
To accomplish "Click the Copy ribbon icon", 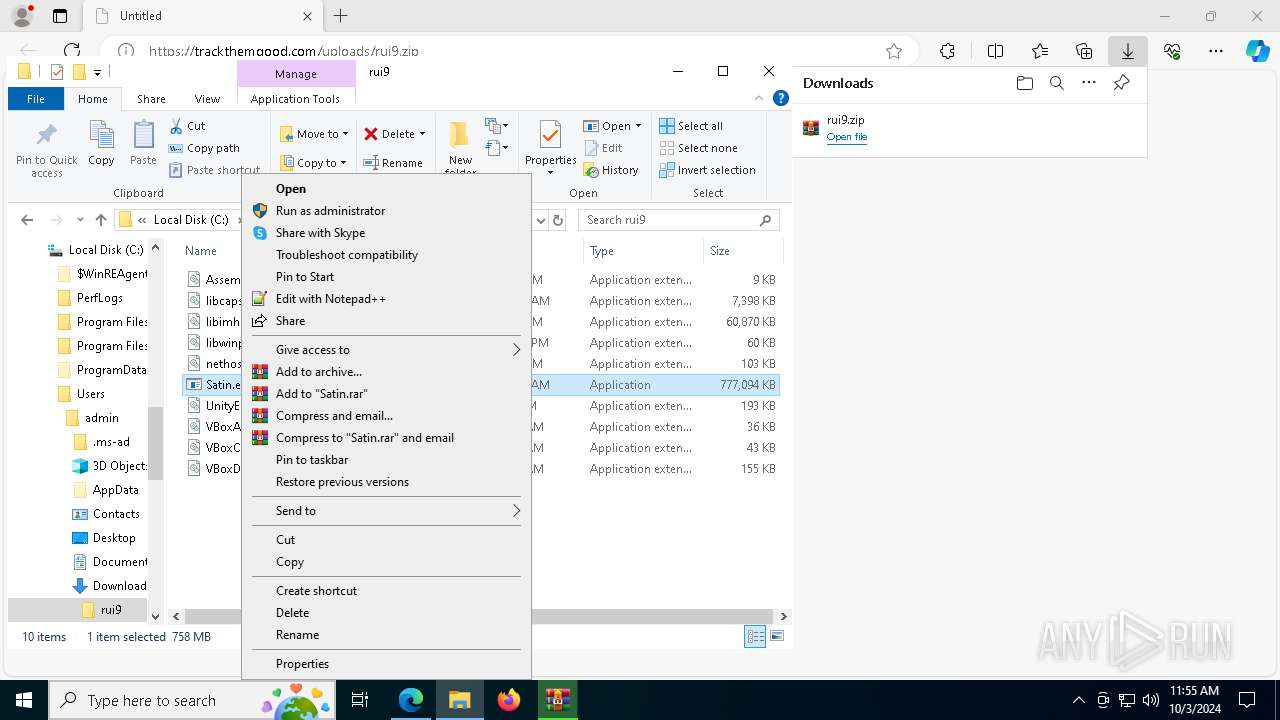I will tap(101, 135).
